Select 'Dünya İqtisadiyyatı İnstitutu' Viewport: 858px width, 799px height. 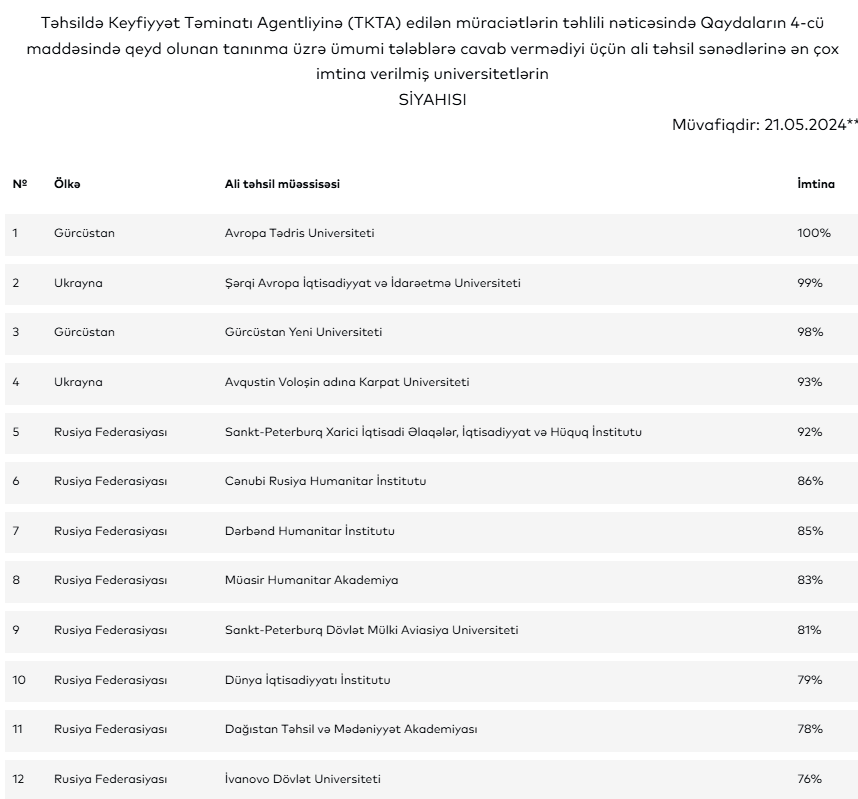[x=307, y=680]
